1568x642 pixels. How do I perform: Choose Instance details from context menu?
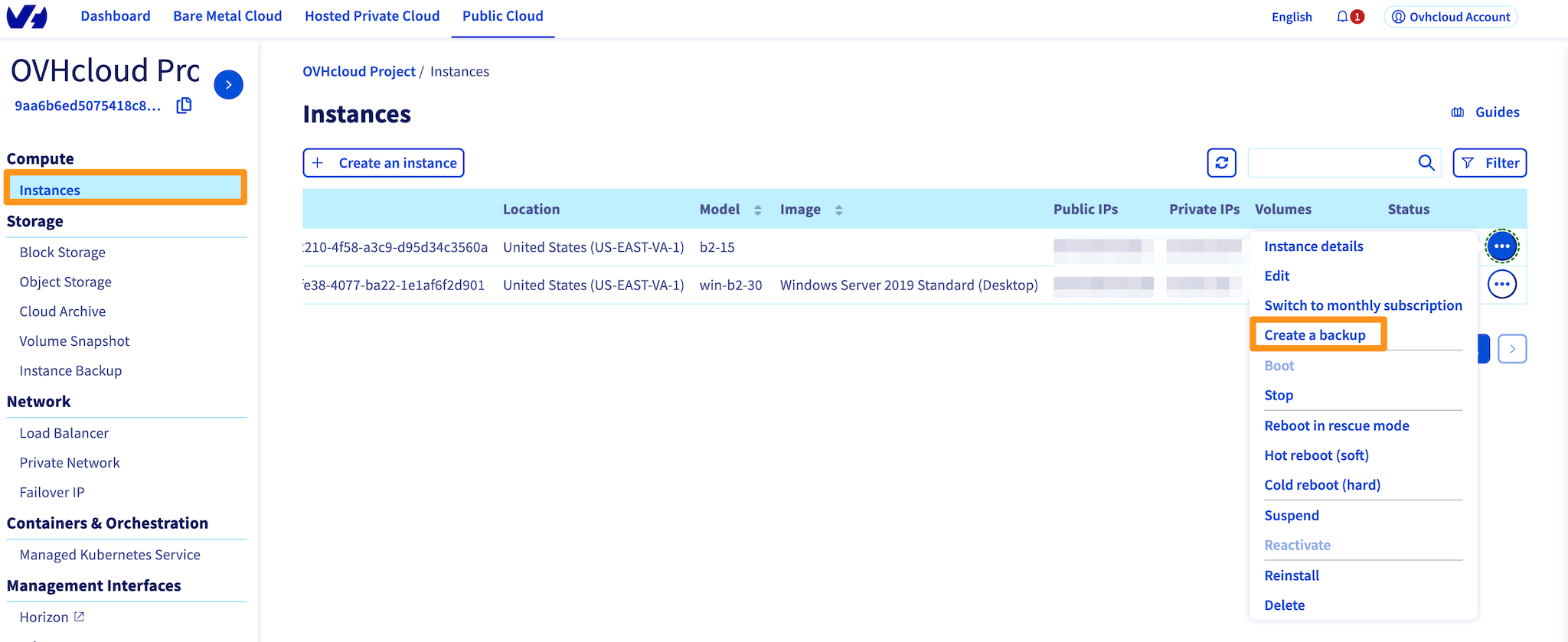click(x=1314, y=246)
